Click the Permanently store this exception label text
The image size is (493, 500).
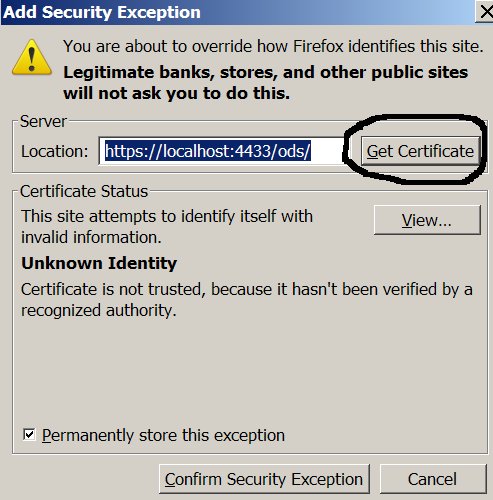[x=163, y=435]
